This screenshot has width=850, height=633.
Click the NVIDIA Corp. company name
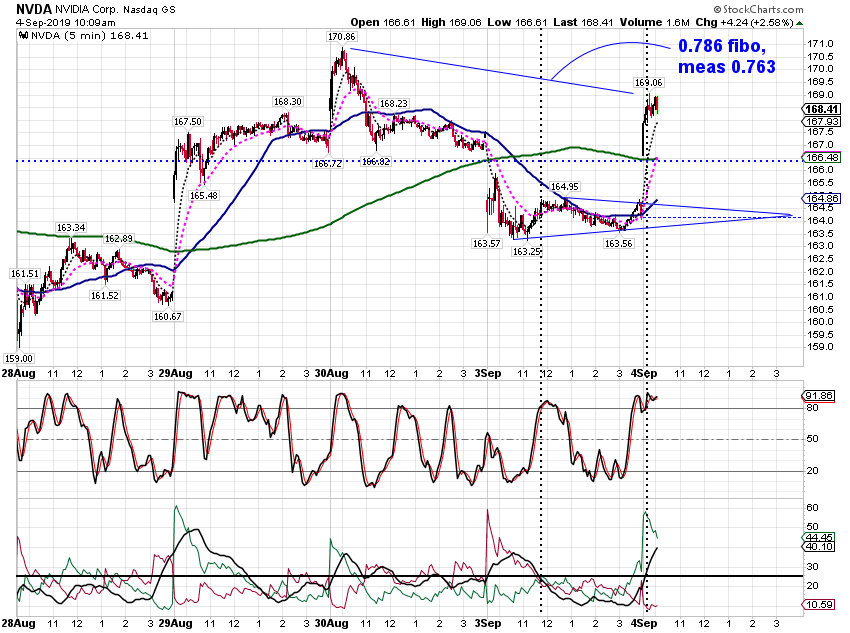click(87, 9)
